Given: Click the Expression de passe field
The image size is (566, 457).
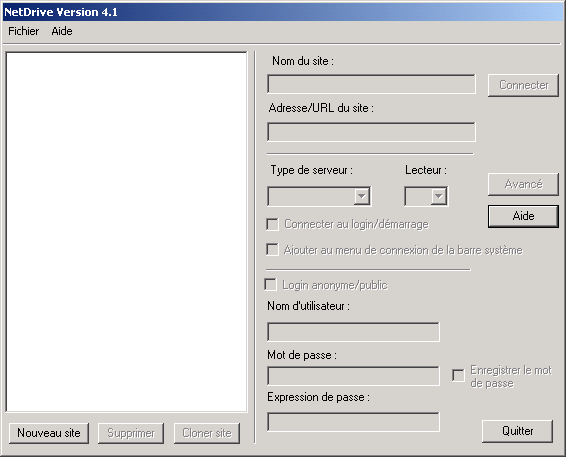Looking at the screenshot, I should click(x=353, y=422).
